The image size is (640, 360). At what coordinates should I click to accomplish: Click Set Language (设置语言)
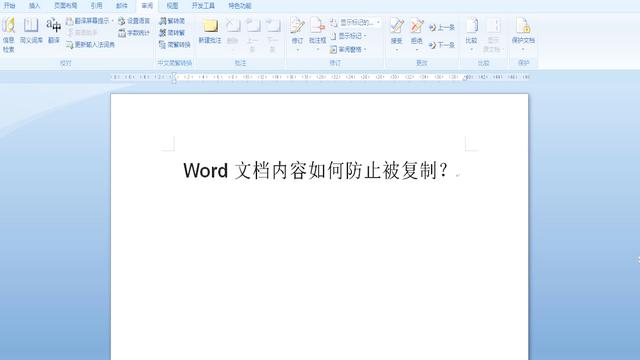[134, 21]
